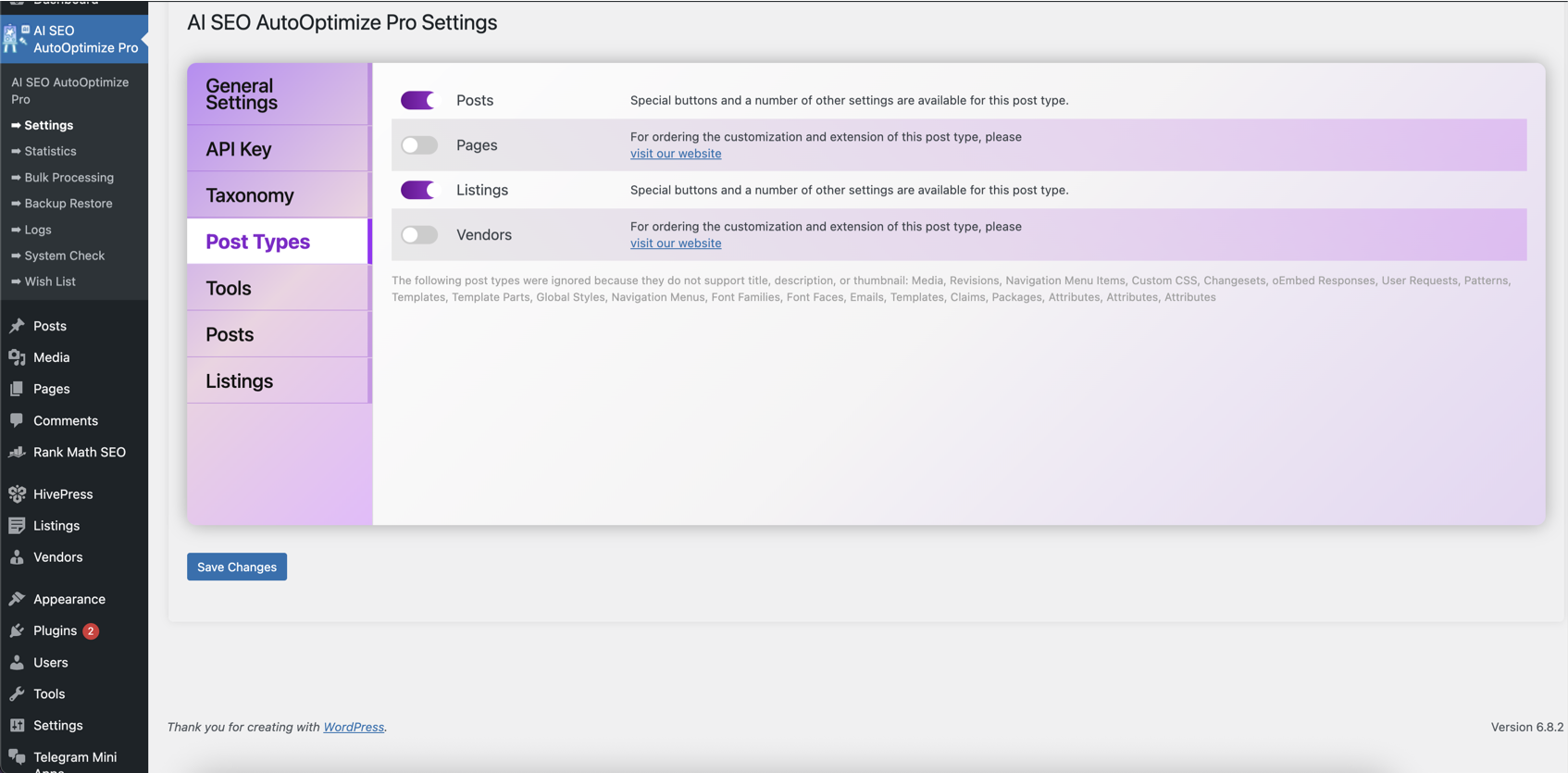1568x773 pixels.
Task: Click the HivePress icon in sidebar
Action: (x=17, y=494)
